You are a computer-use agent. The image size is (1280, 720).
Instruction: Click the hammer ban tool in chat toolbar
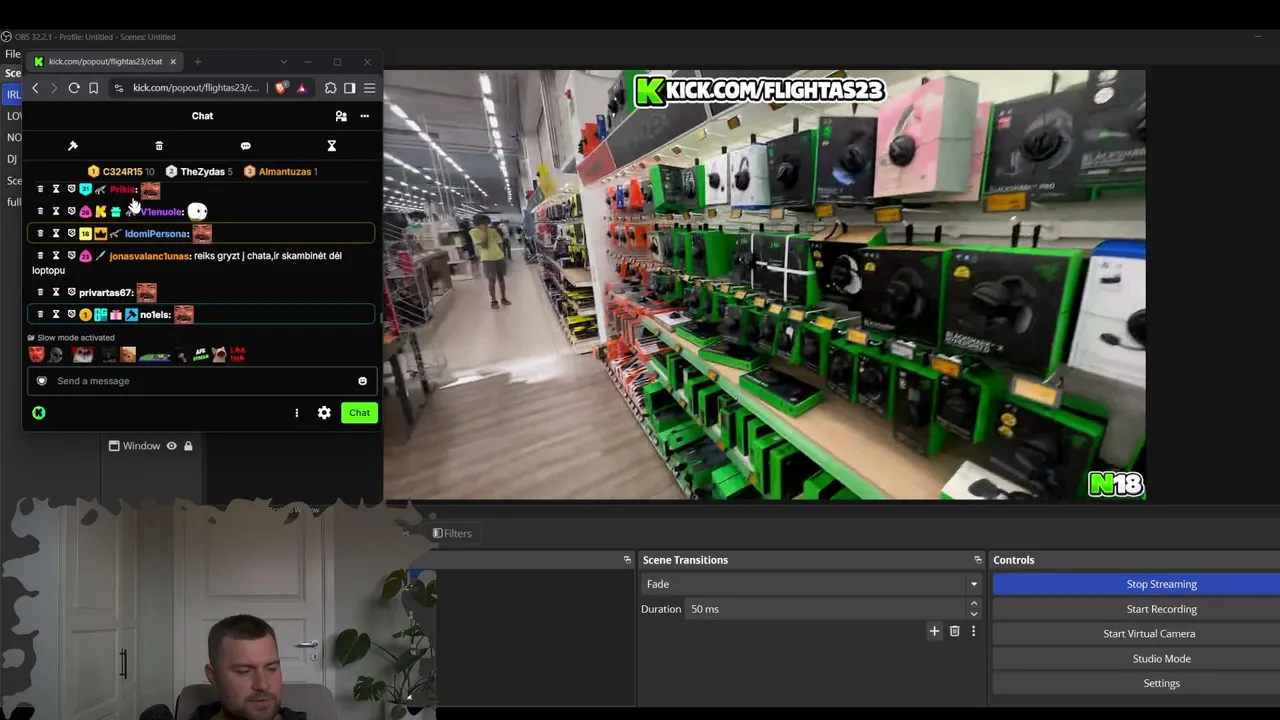[73, 146]
